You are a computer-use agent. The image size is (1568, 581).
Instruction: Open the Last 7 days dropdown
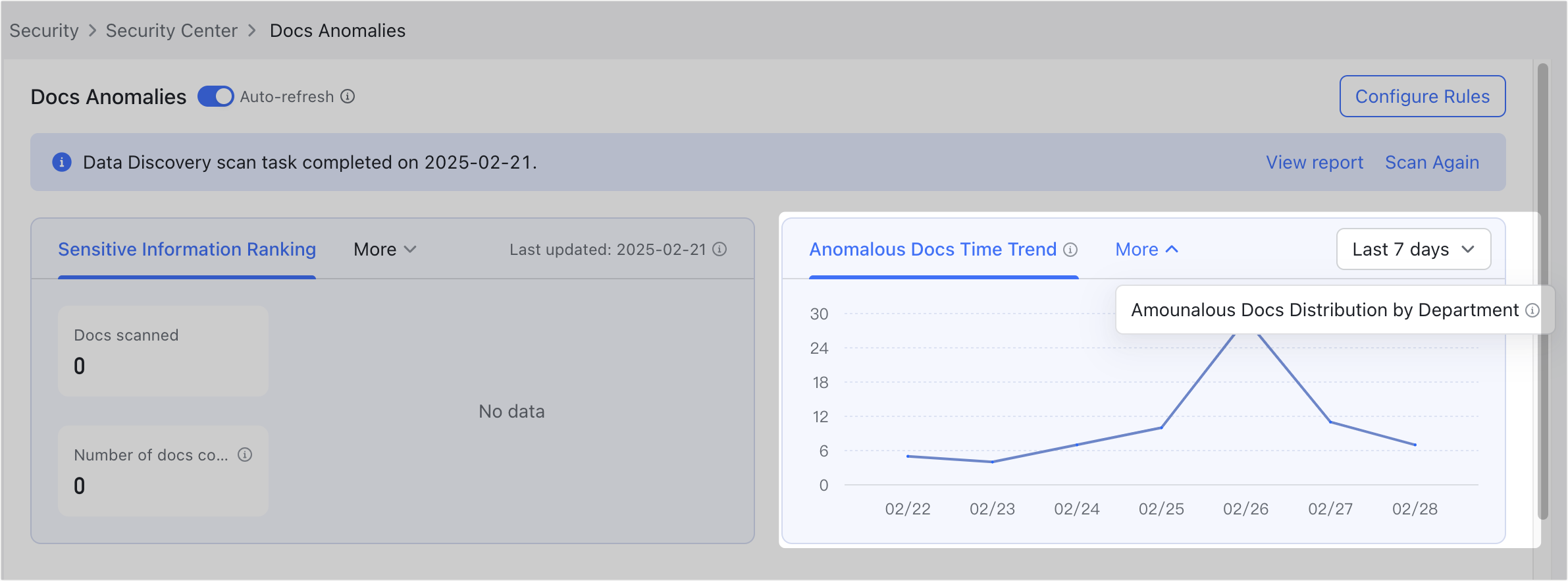coord(1413,250)
